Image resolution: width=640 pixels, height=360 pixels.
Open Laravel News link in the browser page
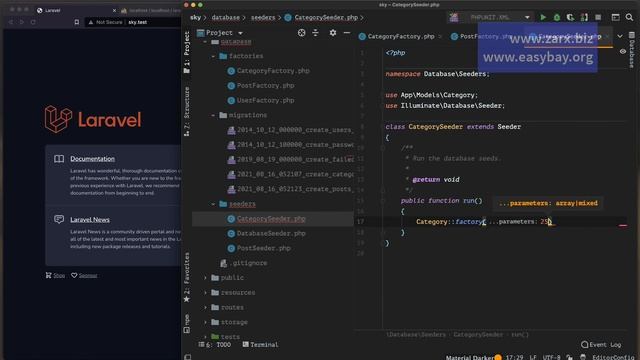[90, 220]
